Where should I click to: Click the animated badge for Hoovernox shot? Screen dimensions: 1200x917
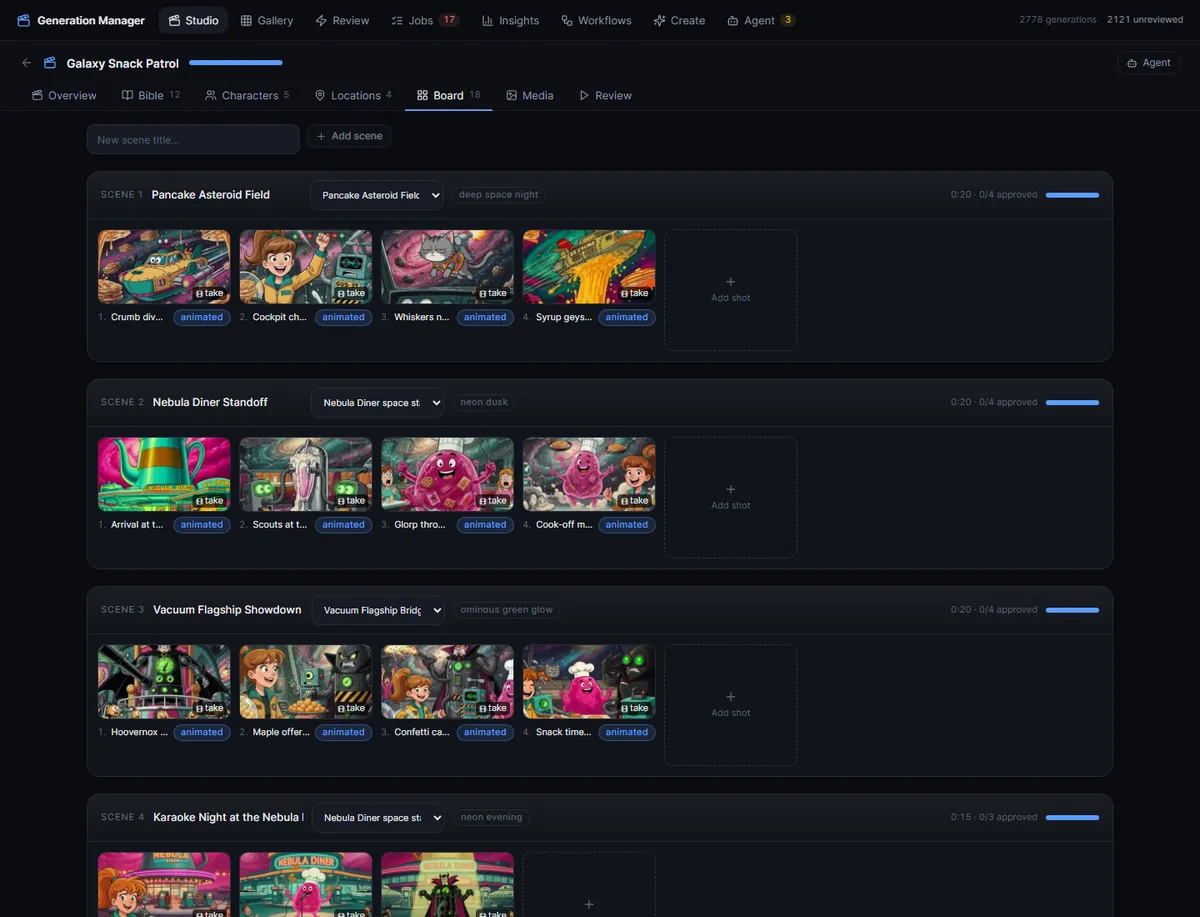202,732
